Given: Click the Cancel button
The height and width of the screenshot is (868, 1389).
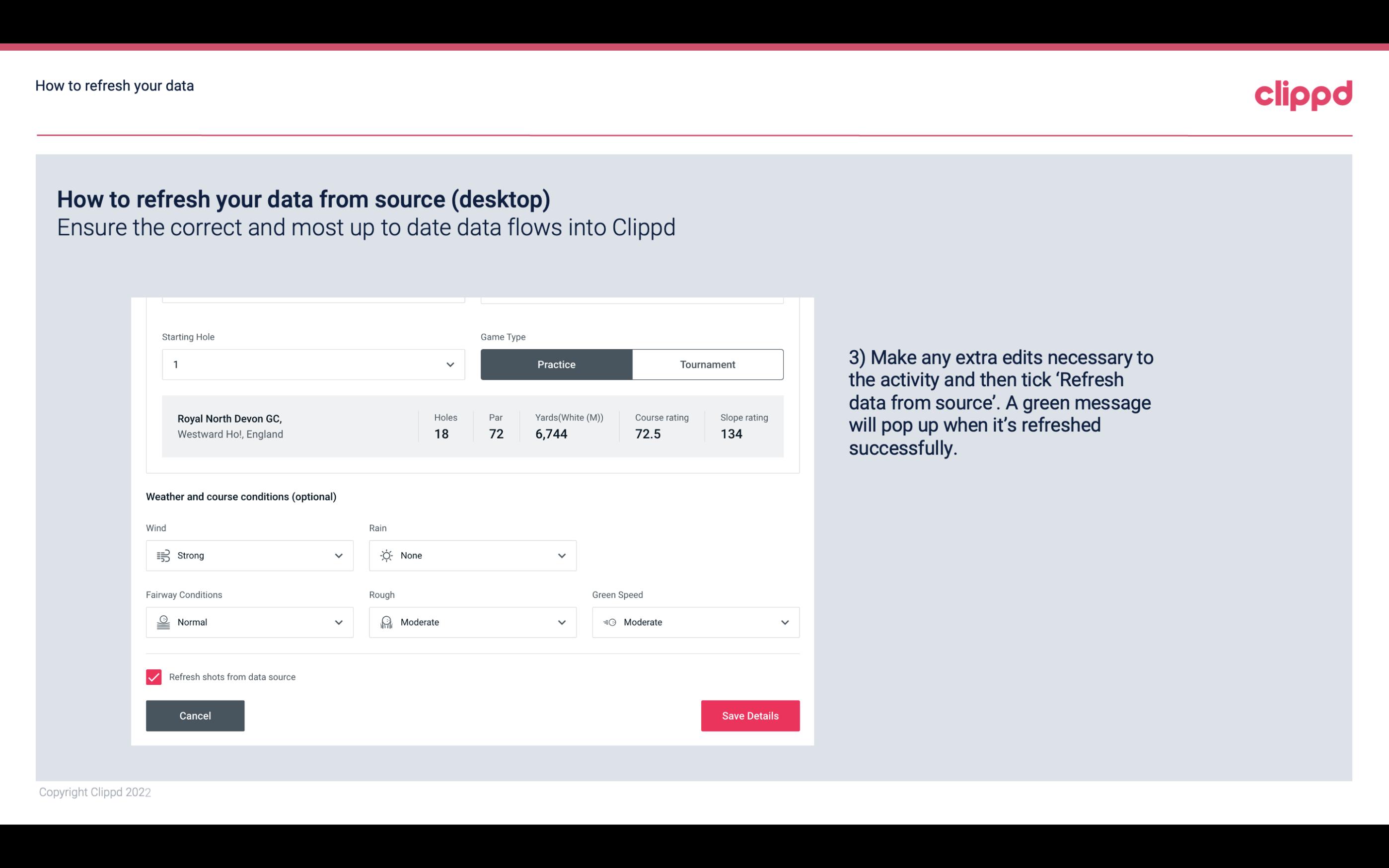Looking at the screenshot, I should (x=195, y=715).
